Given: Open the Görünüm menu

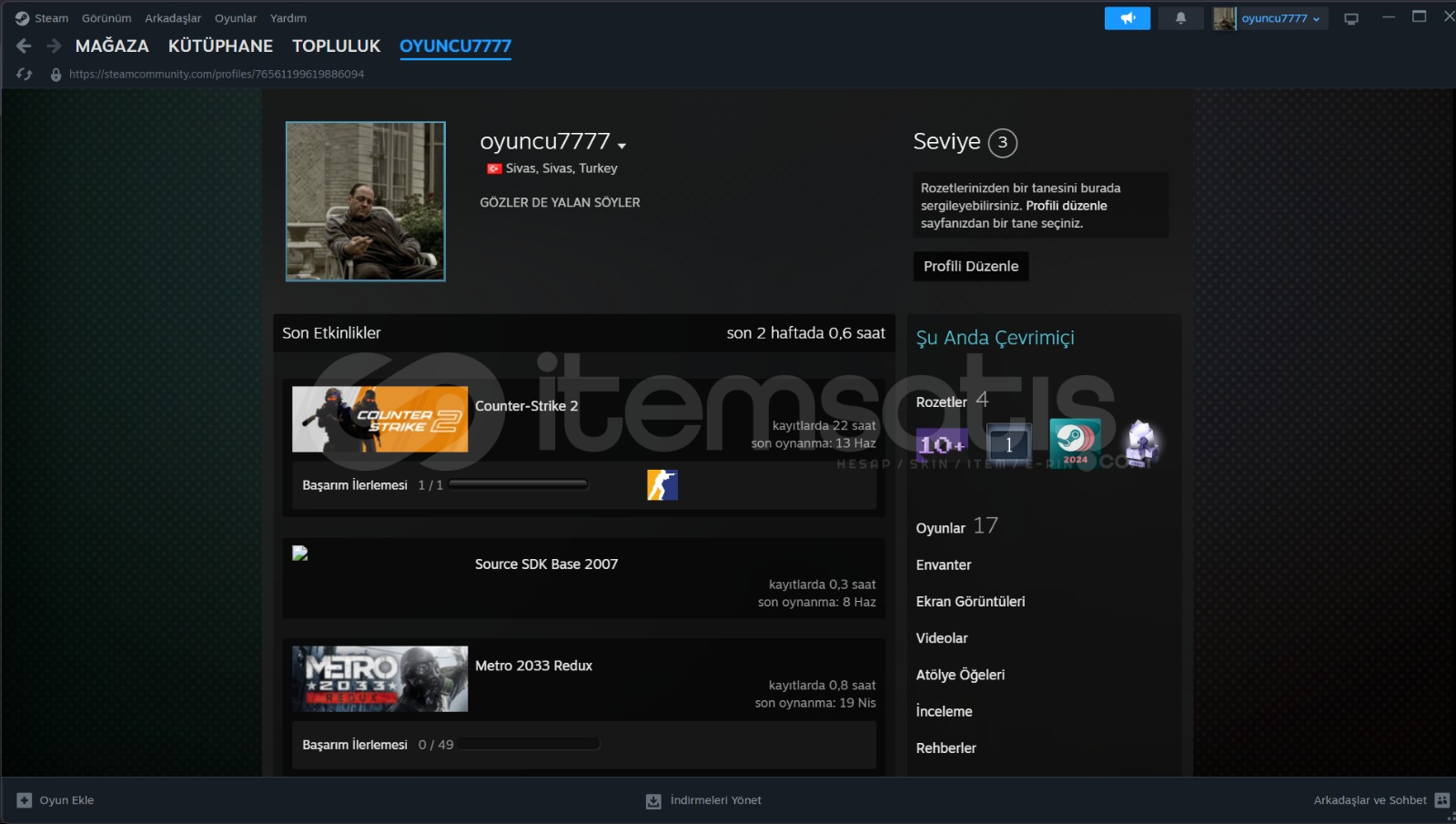Looking at the screenshot, I should (x=106, y=18).
